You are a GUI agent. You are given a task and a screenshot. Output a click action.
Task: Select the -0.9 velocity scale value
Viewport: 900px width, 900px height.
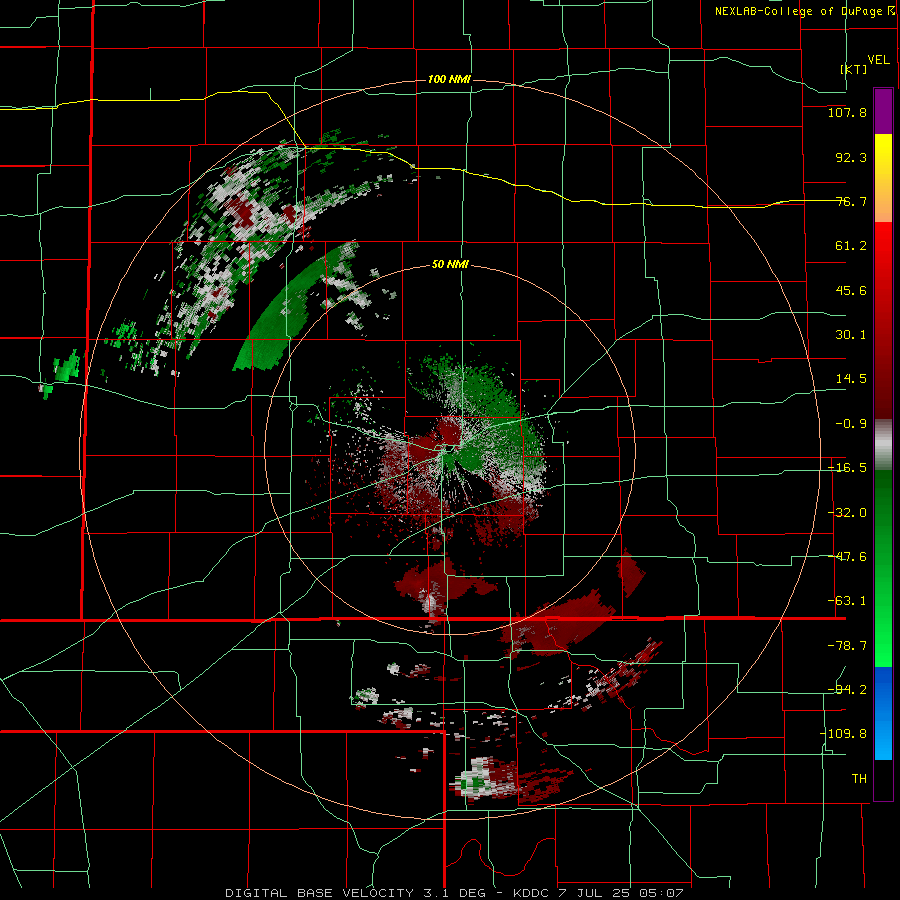tap(851, 424)
